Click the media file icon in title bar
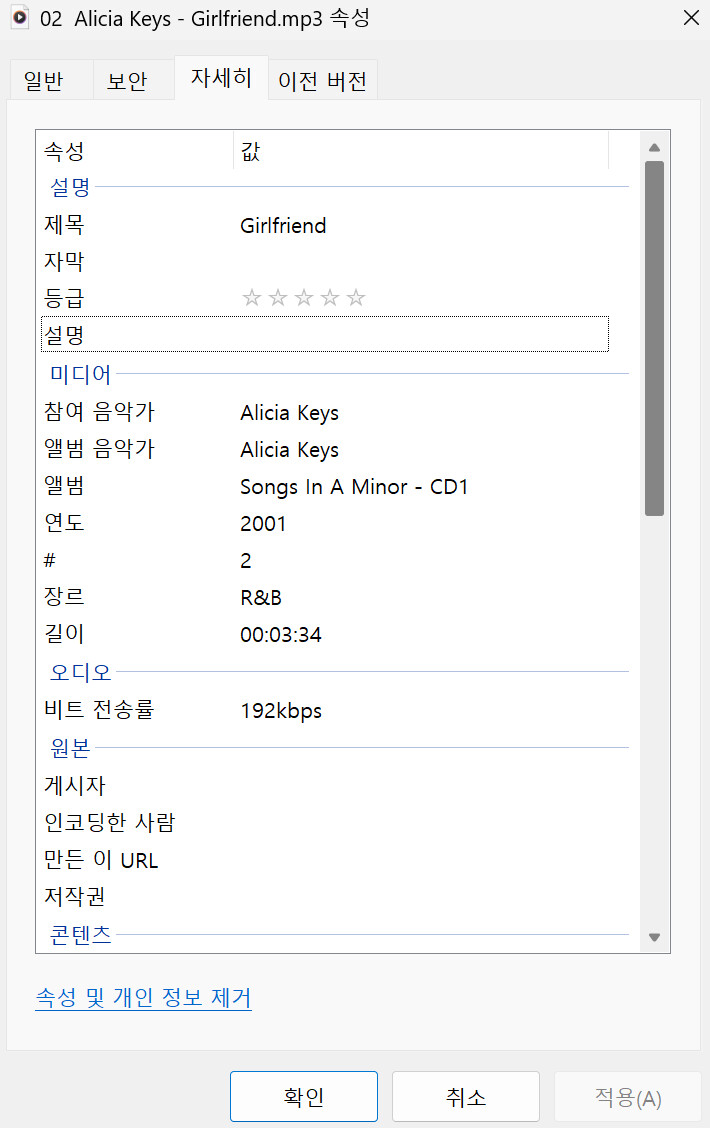 click(19, 19)
